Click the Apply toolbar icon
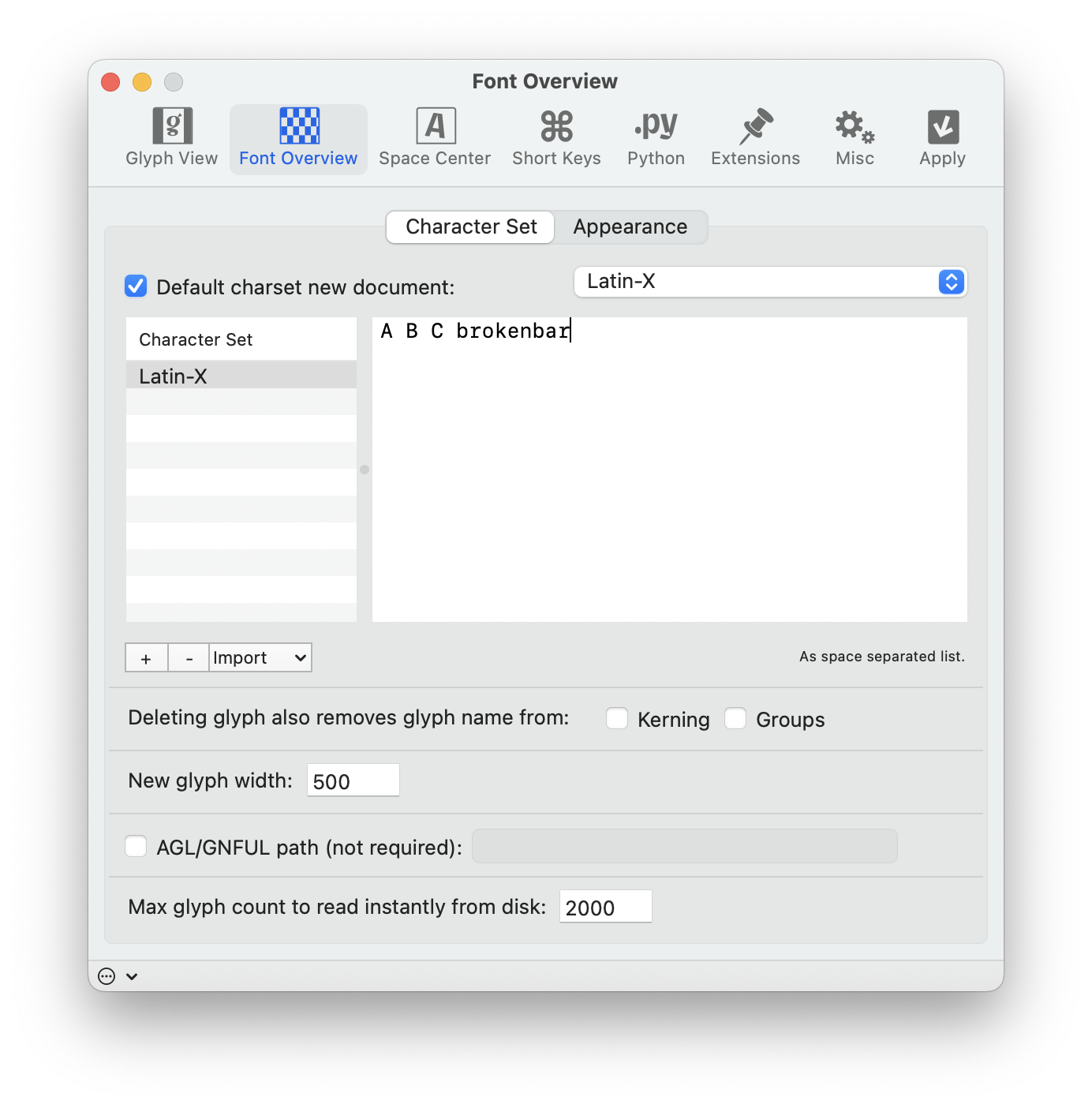Screen dimensions: 1092x1108 point(942,138)
